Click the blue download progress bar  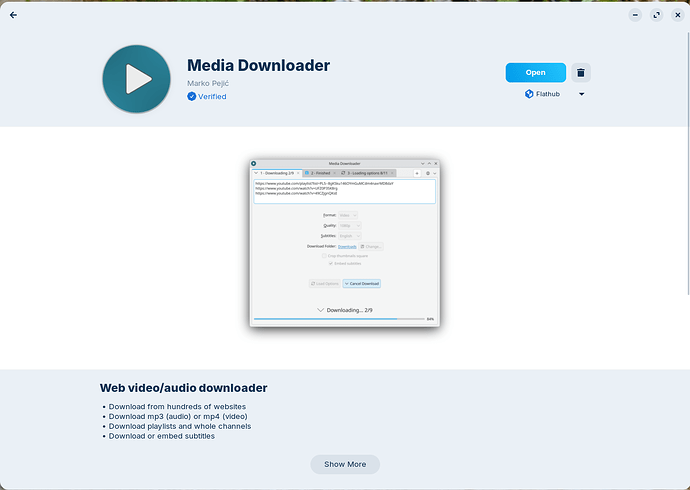339,319
